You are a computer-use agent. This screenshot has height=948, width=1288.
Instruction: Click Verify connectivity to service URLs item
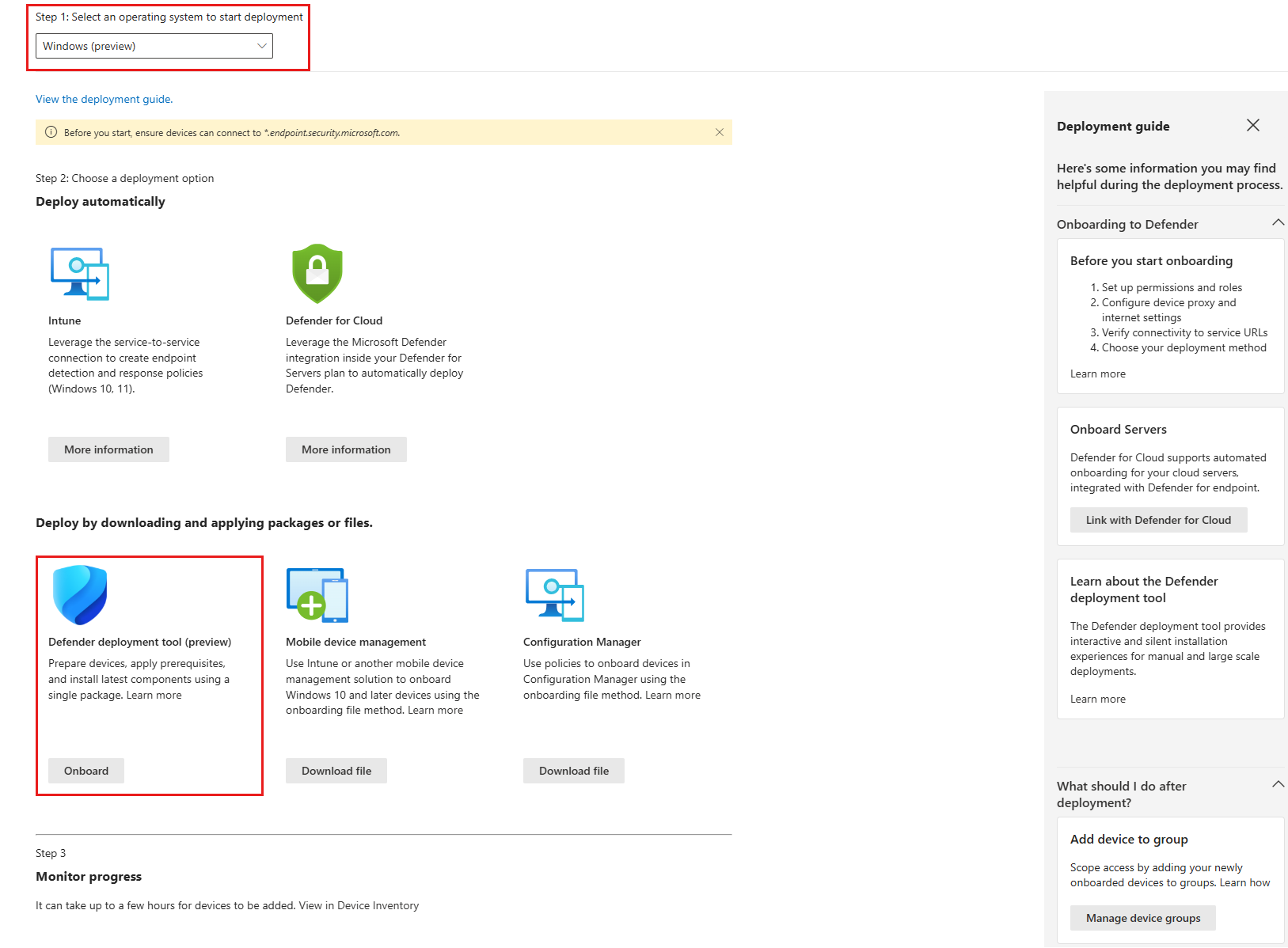tap(1184, 332)
